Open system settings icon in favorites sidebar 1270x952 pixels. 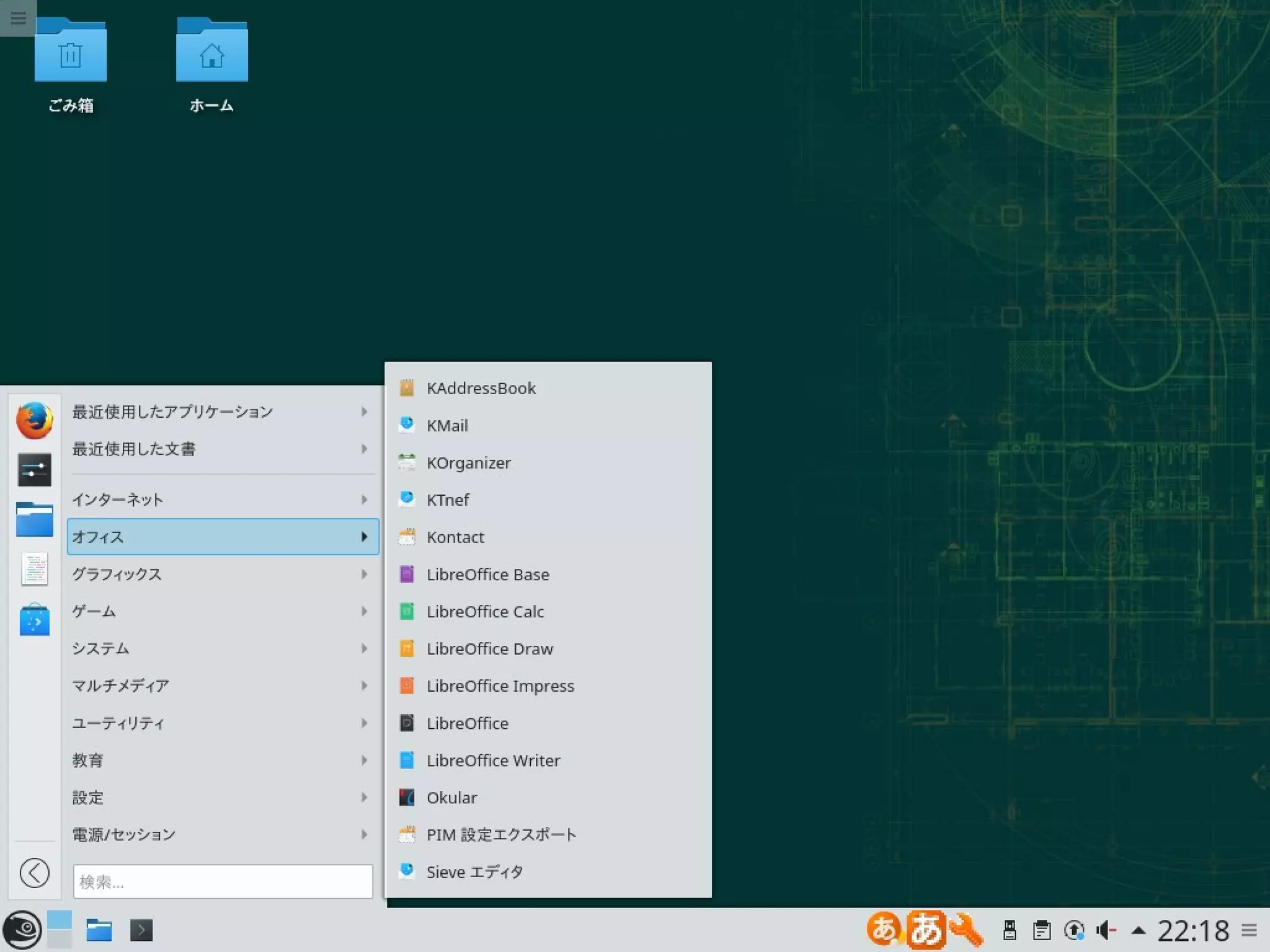34,470
